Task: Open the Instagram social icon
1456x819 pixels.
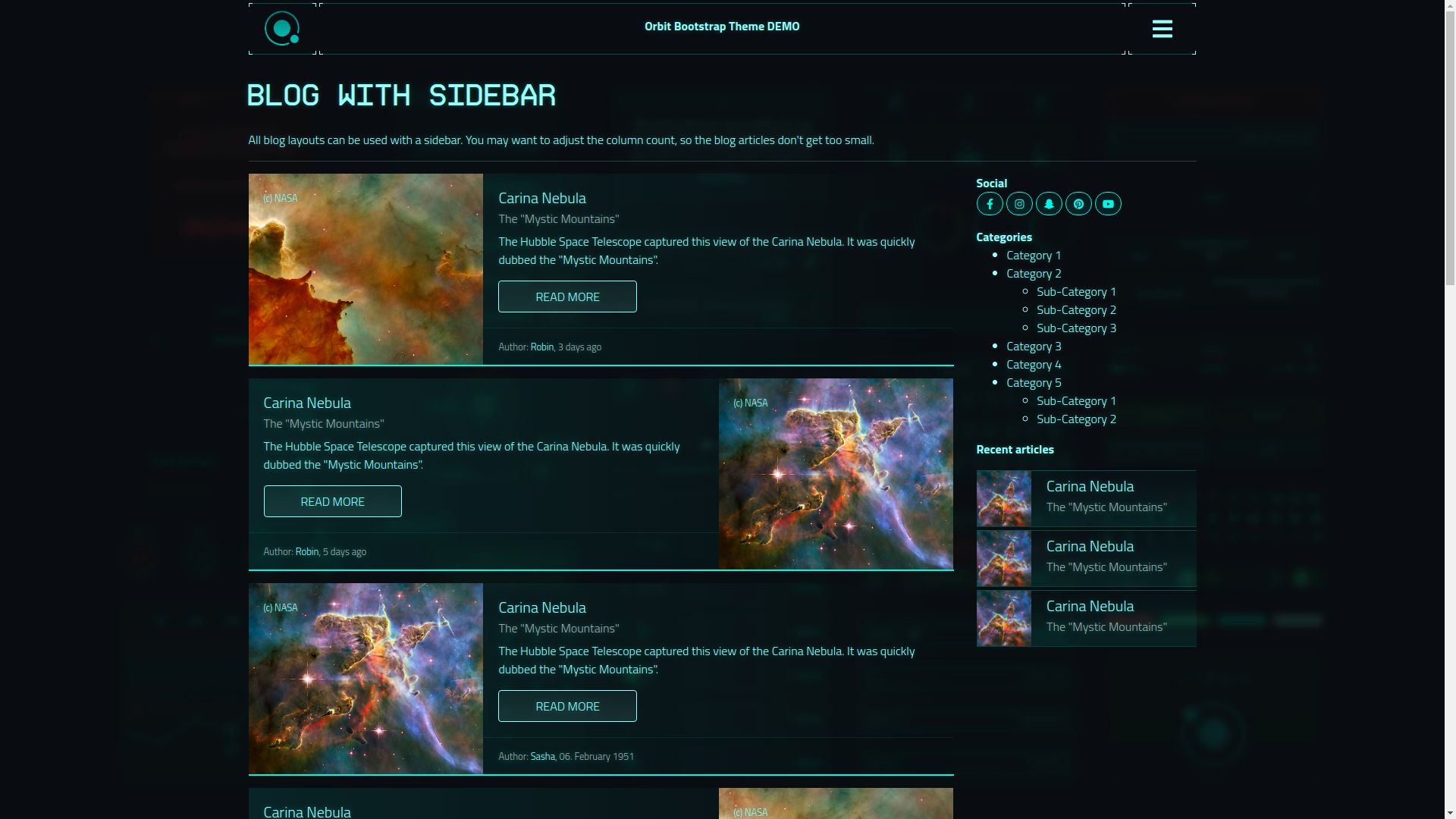Action: point(1019,204)
